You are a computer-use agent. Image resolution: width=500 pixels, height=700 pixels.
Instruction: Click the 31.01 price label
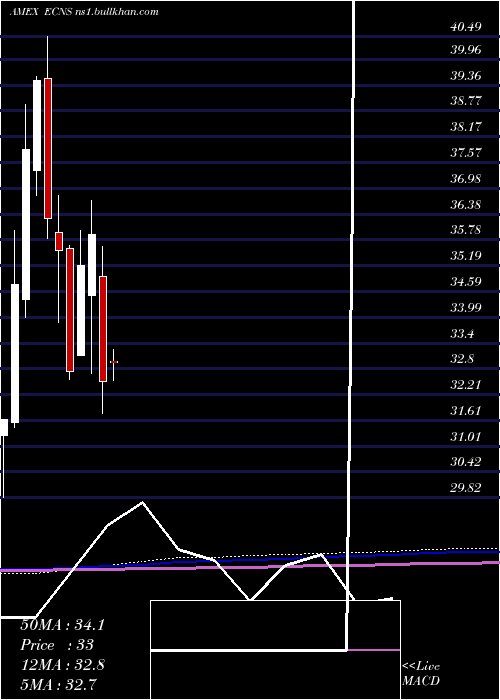[466, 436]
